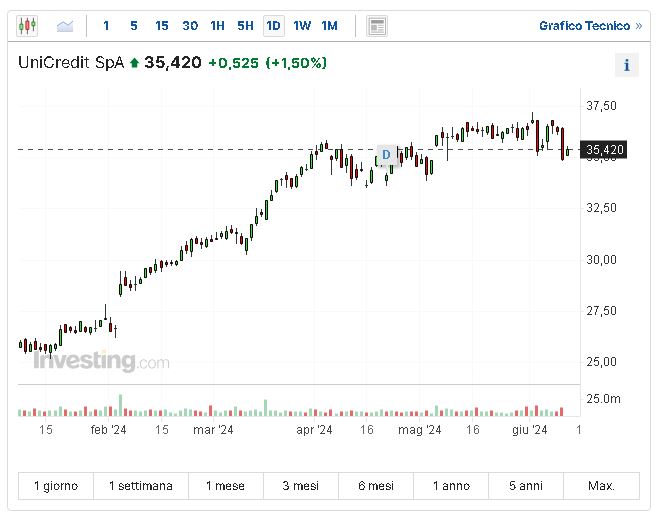The height and width of the screenshot is (515, 657).
Task: Click the 37,50 price axis label
Action: pyautogui.click(x=601, y=106)
